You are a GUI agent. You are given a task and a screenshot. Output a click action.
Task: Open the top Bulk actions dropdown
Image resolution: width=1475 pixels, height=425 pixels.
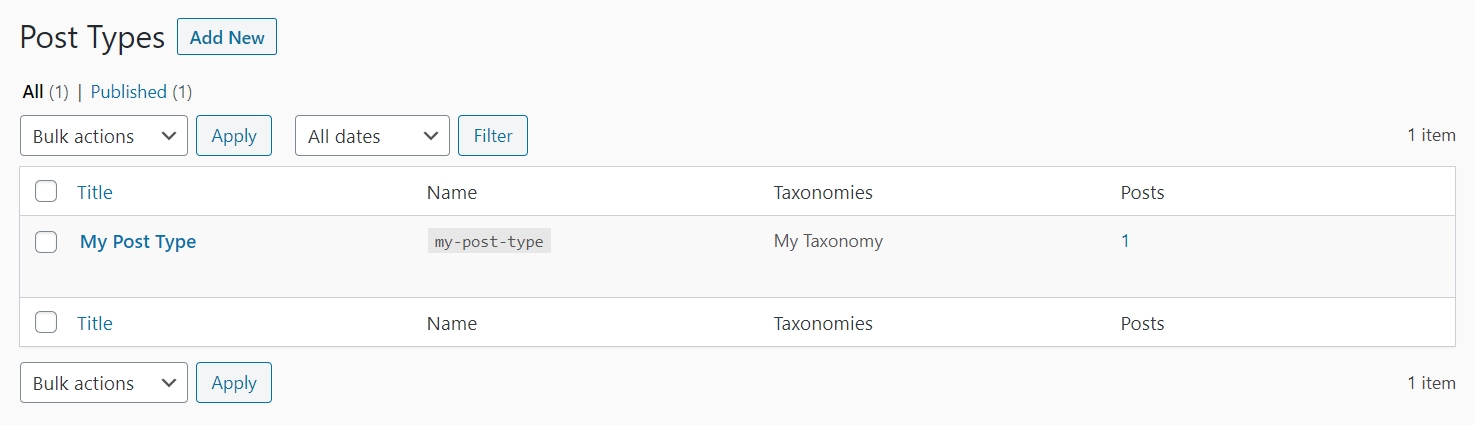coord(104,136)
